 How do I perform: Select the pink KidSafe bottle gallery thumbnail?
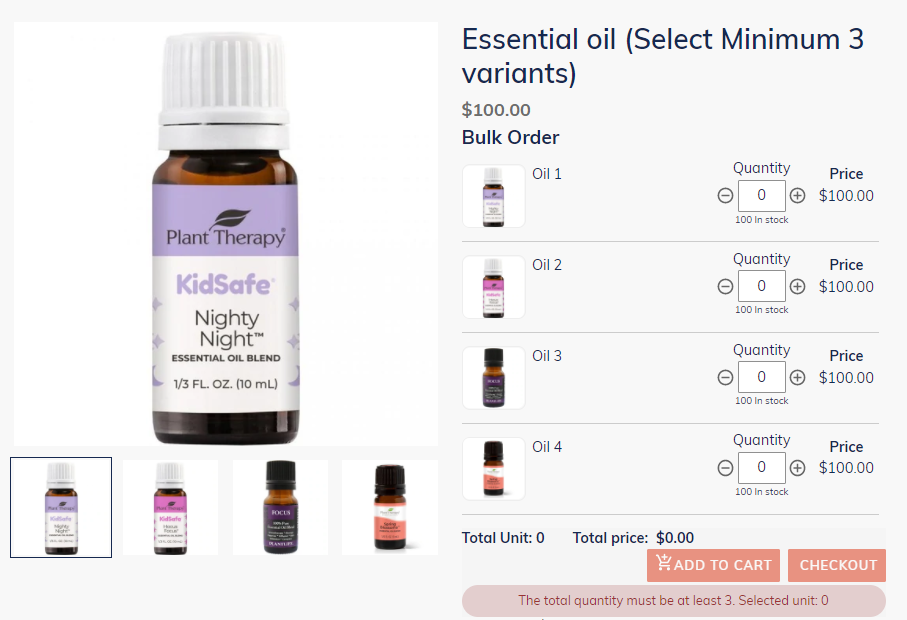point(170,507)
